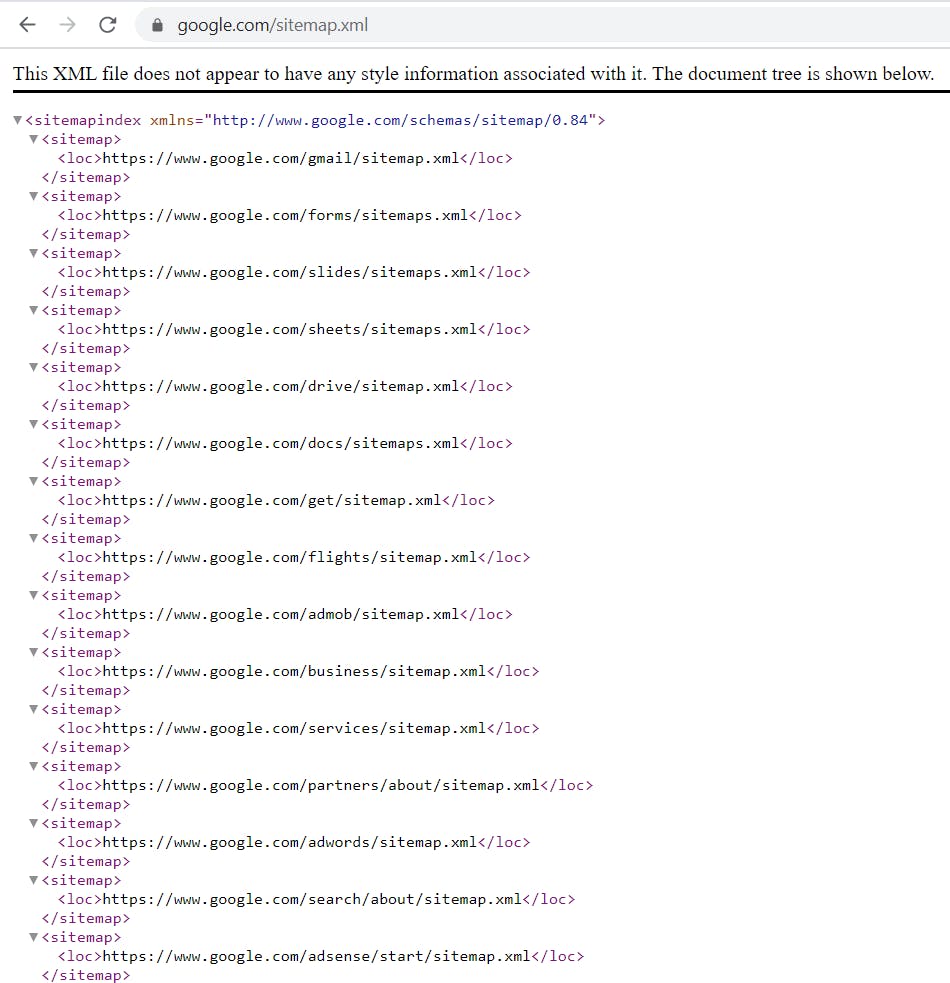Image resolution: width=950 pixels, height=983 pixels.
Task: Click the closing sitemap tag after gmail
Action: point(86,177)
